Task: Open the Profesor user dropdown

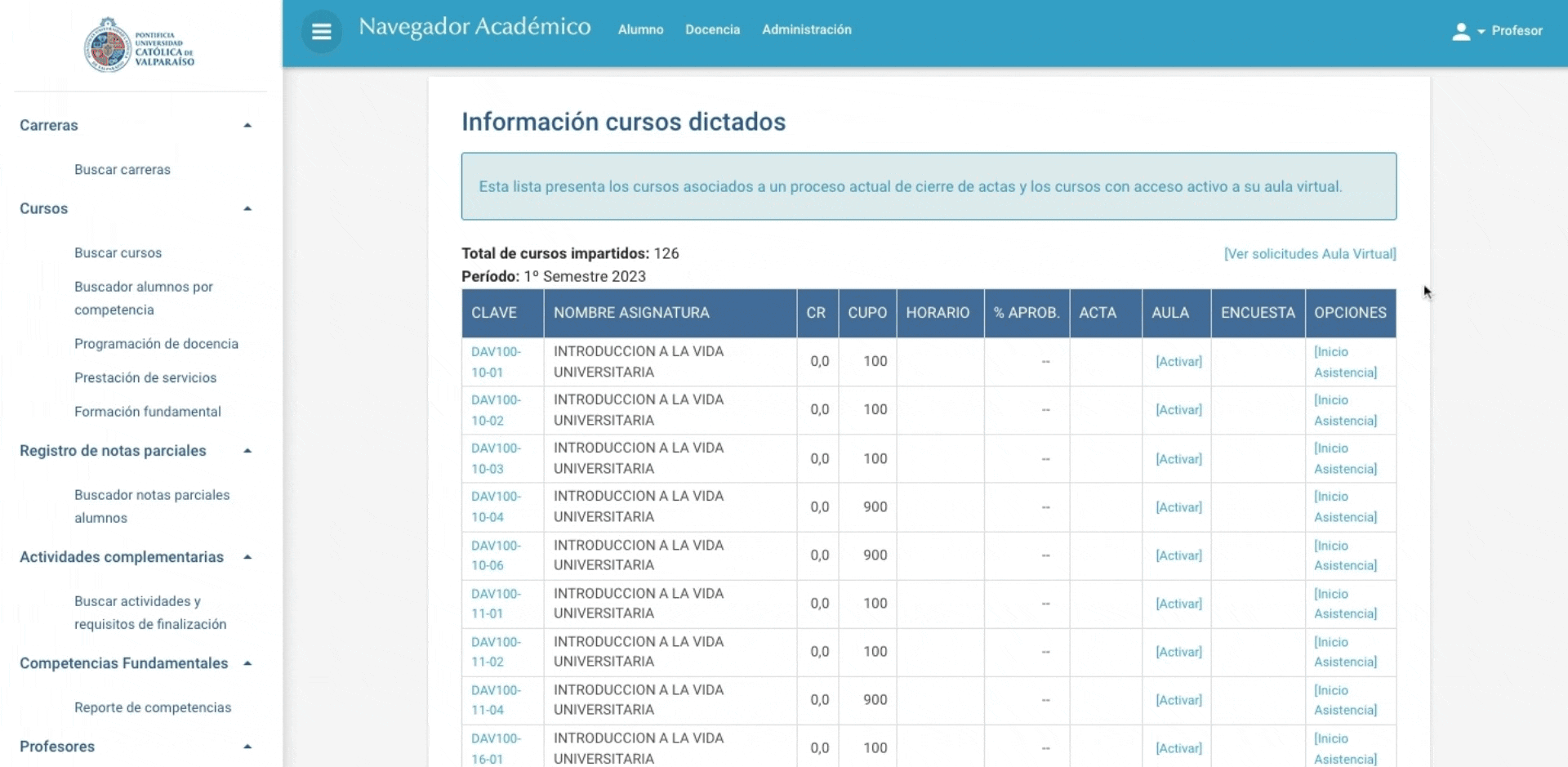Action: pos(1498,31)
